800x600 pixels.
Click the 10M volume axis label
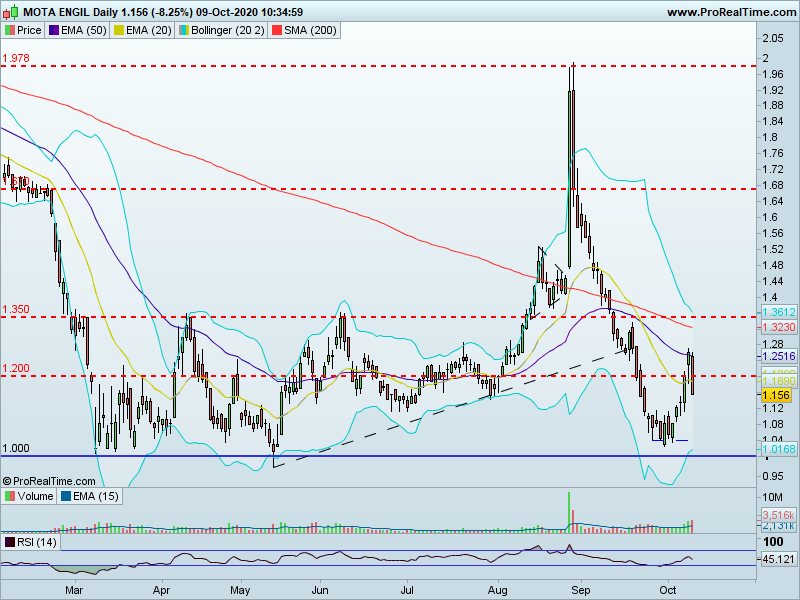(x=772, y=497)
